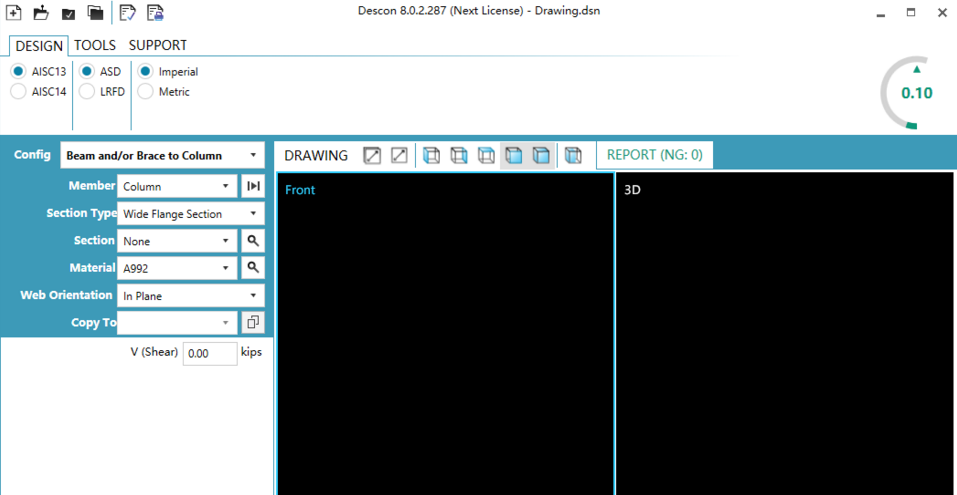Select the AISC13 radio button

click(18, 71)
